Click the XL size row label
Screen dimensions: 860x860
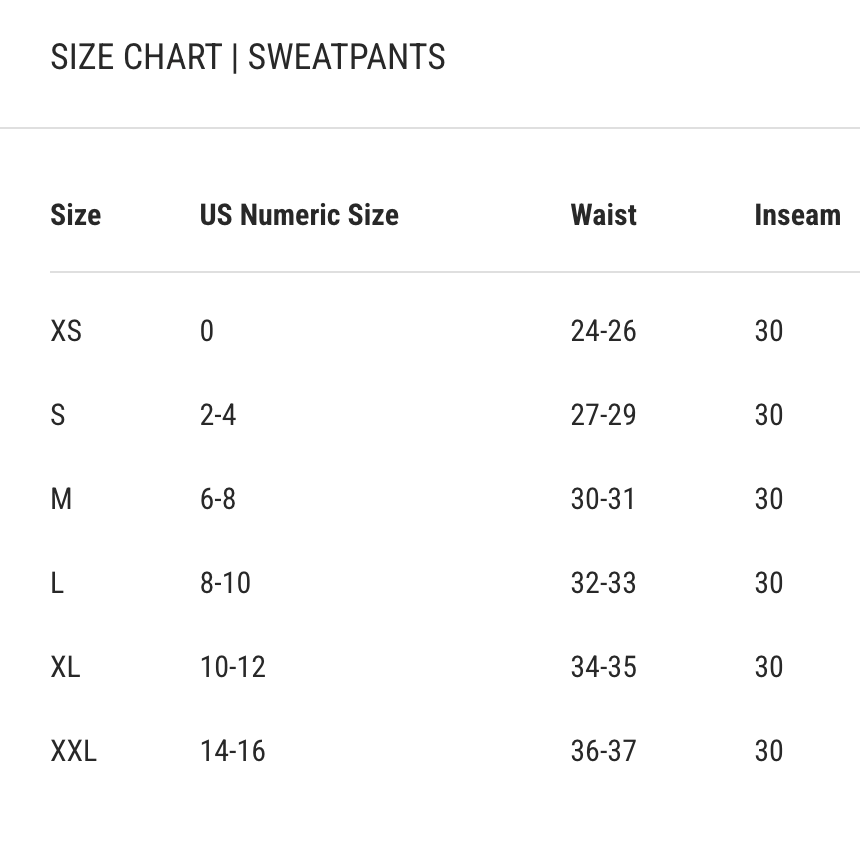click(x=66, y=667)
